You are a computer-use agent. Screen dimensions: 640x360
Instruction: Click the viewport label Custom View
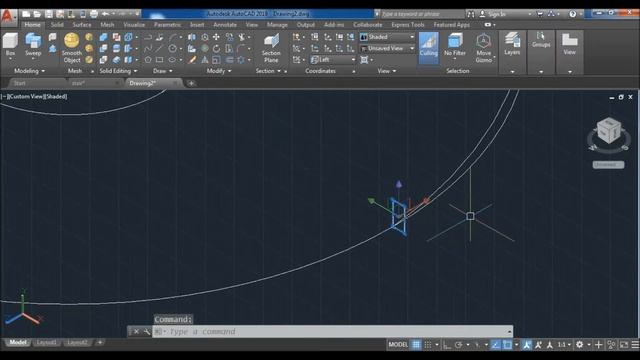(x=25, y=97)
